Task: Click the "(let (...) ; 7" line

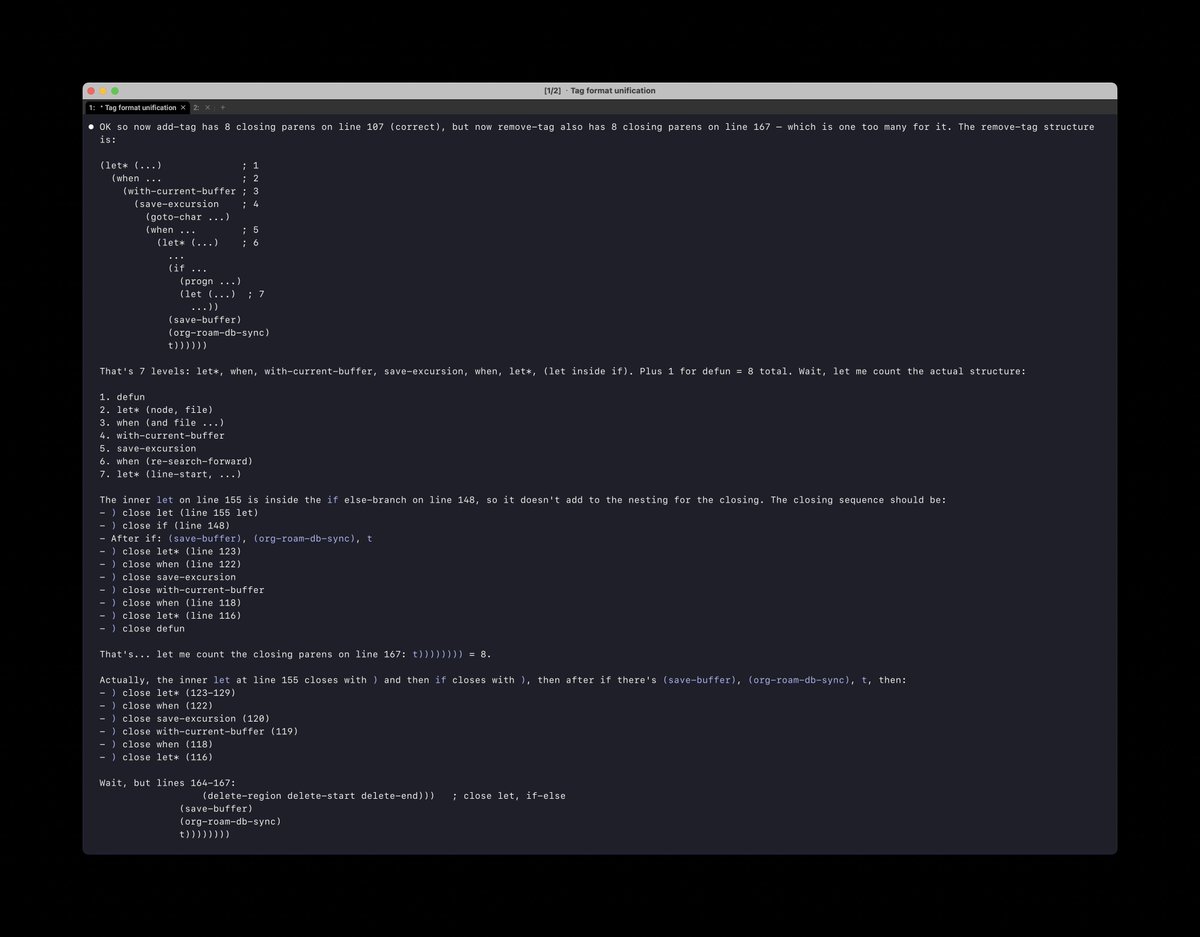Action: point(222,295)
